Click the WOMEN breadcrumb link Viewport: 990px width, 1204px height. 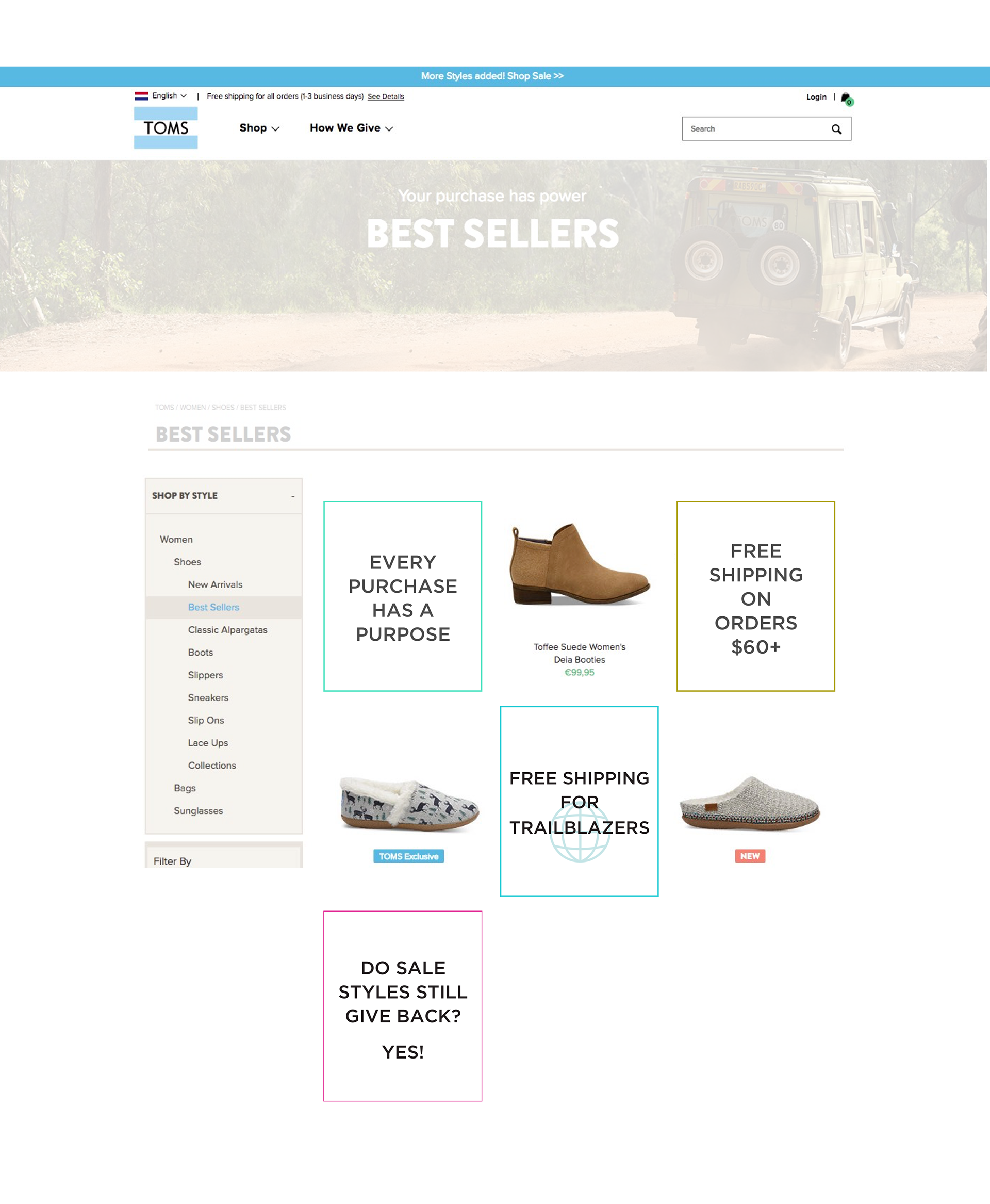coord(193,408)
